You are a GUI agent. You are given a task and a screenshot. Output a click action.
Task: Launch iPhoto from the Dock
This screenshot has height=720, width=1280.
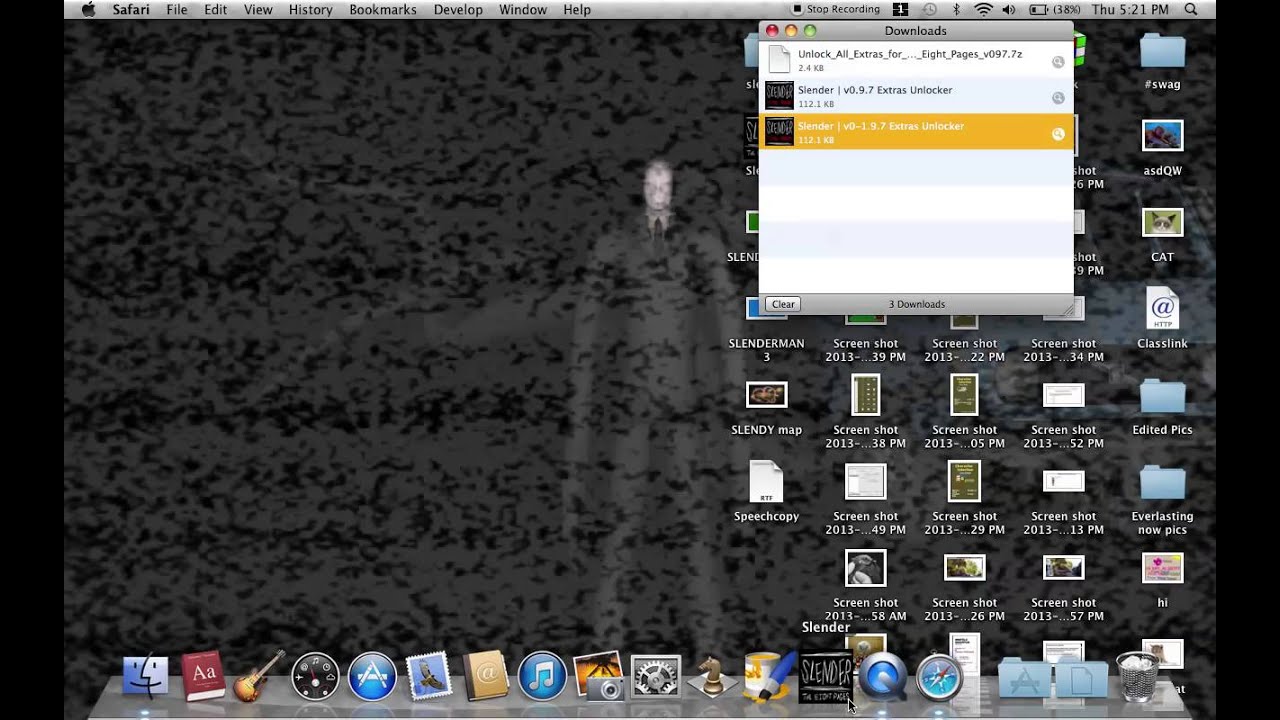tap(599, 677)
